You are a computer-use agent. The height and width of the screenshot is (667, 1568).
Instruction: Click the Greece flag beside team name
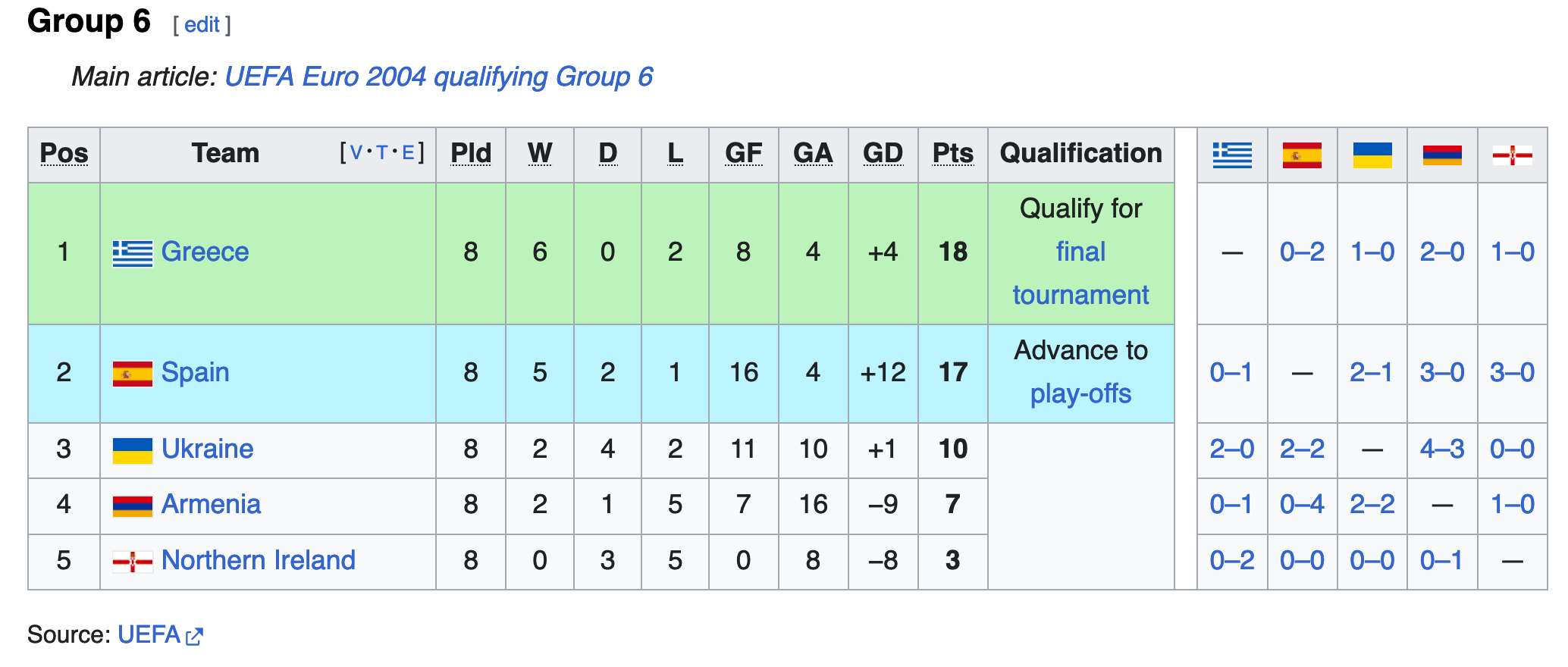[133, 253]
